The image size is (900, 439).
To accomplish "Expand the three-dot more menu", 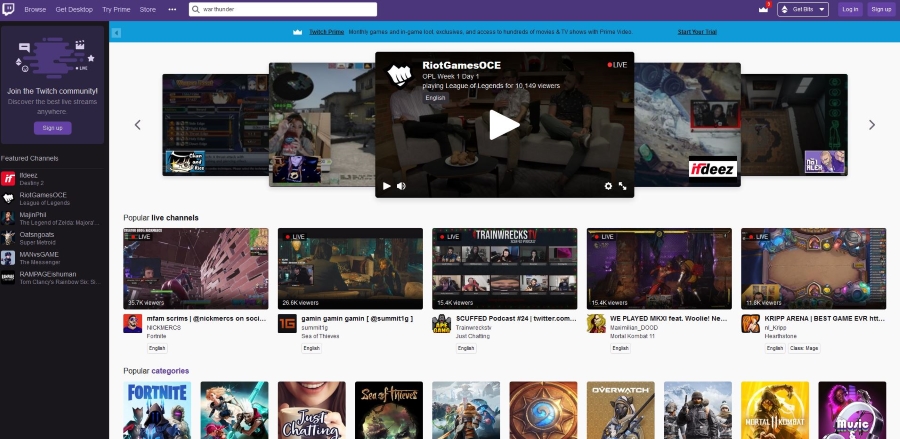I will tap(172, 10).
